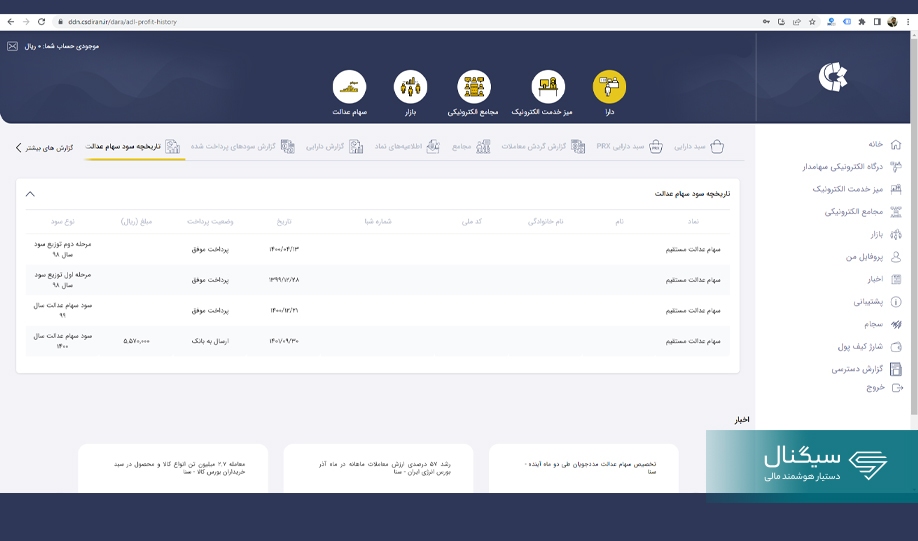Open the Bazaar (بازار) icon in header
This screenshot has width=918, height=541.
(410, 87)
